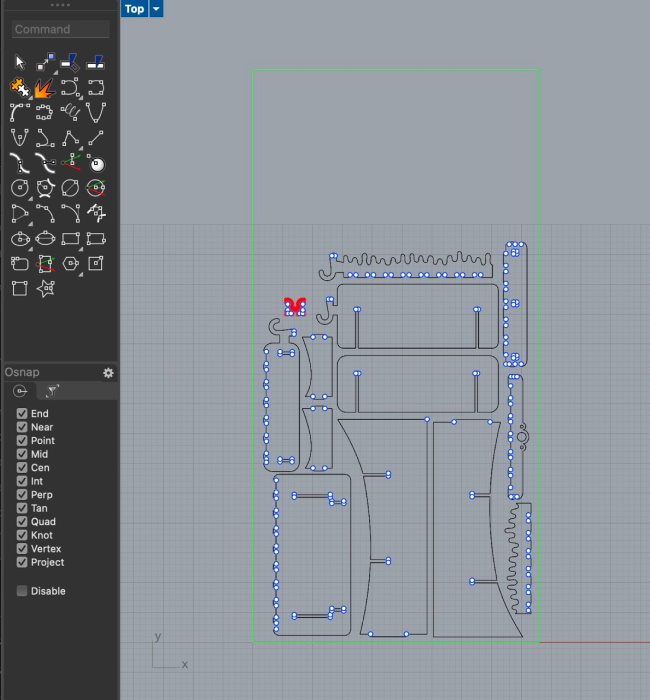The image size is (650, 700).
Task: Select the arrow pointer selection tool
Action: tap(19, 62)
